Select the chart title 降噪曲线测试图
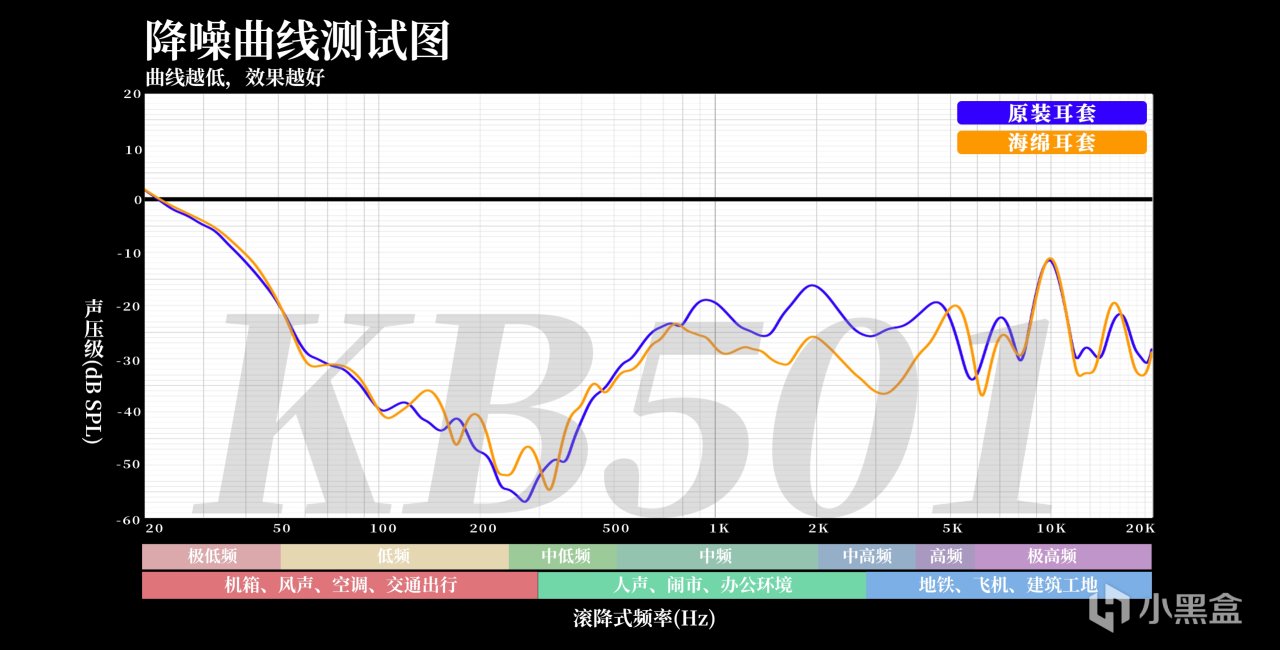The height and width of the screenshot is (650, 1280). 297,42
